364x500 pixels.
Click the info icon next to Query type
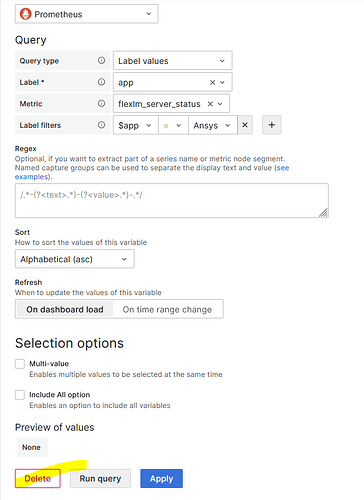[x=101, y=61]
